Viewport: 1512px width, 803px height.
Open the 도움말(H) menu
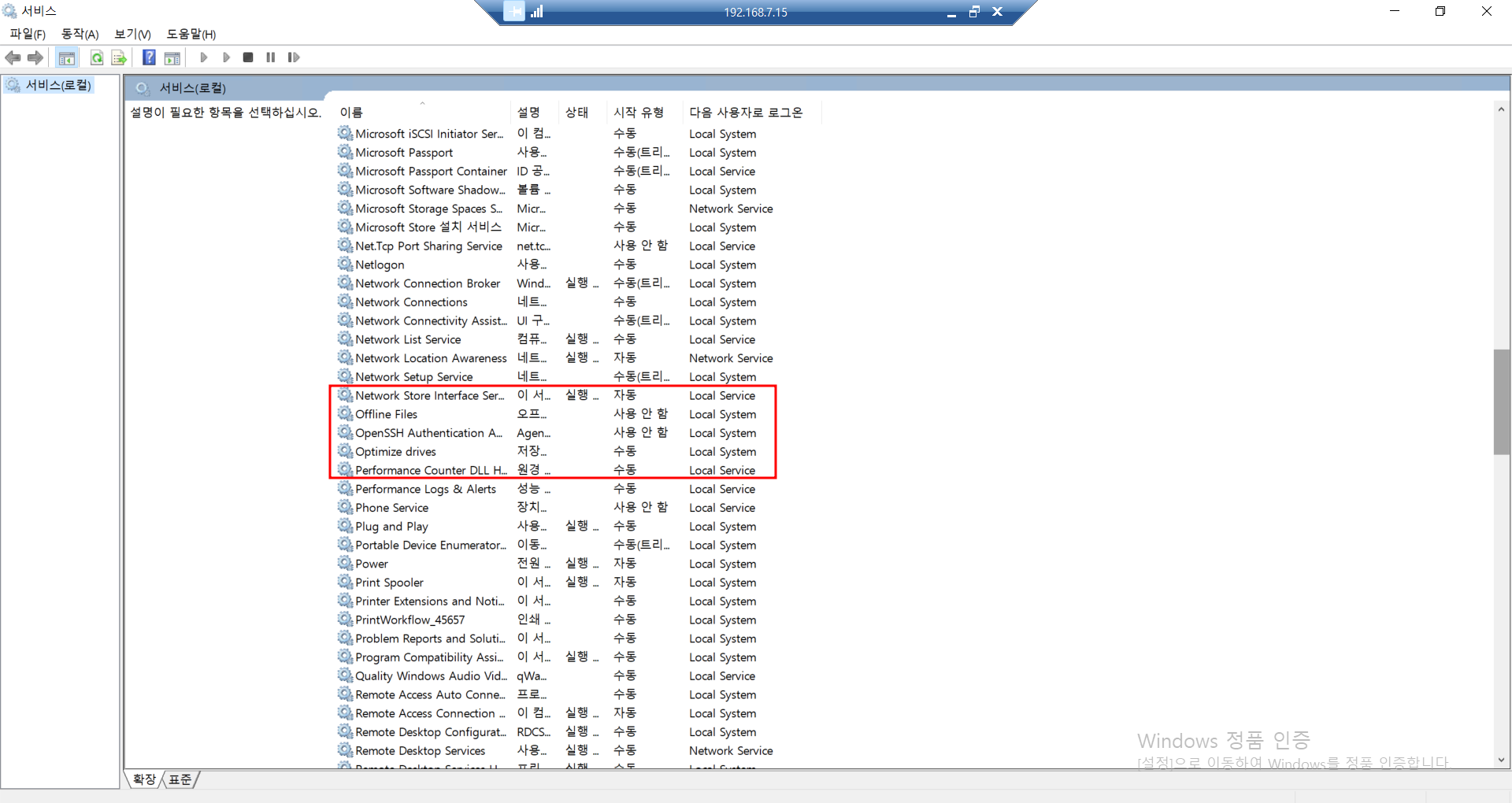tap(191, 34)
